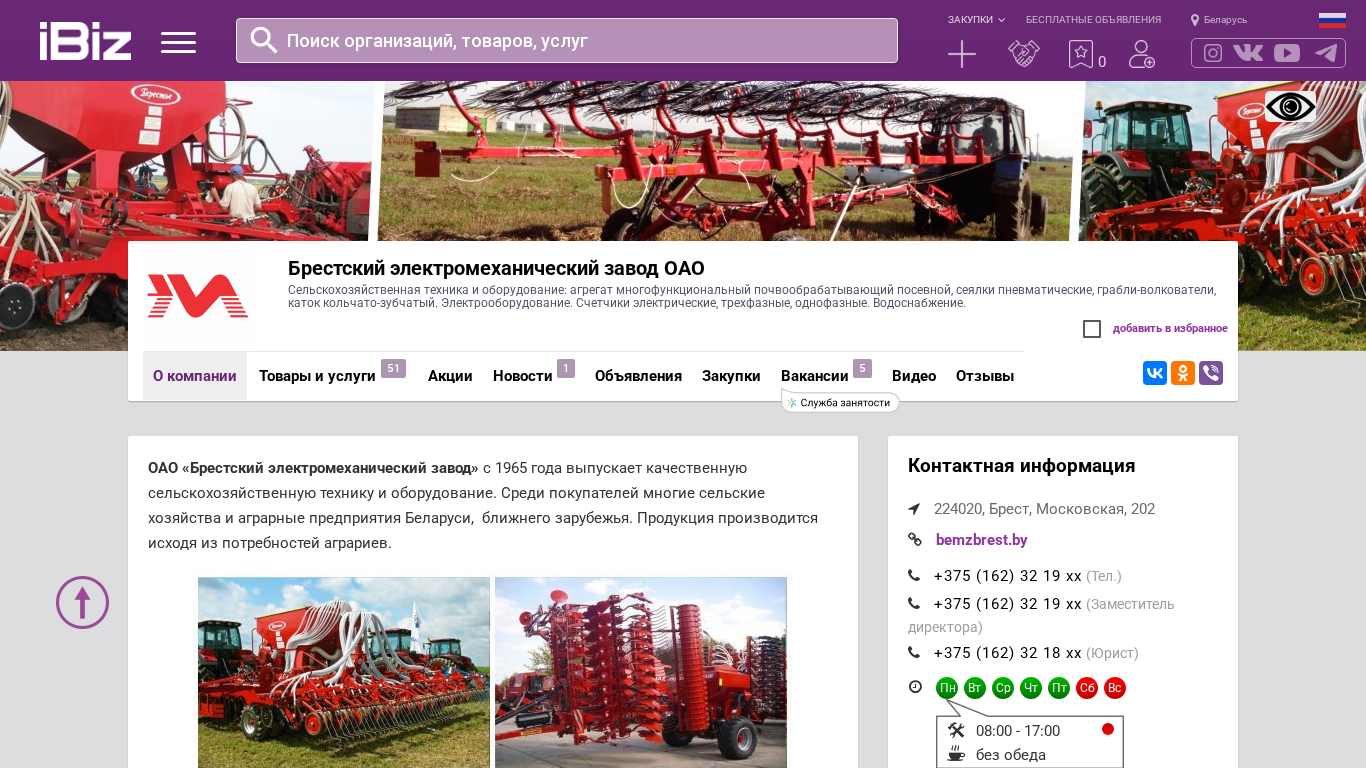Screen dimensions: 1366x768
Task: Click the website link chain icon
Action: (914, 540)
